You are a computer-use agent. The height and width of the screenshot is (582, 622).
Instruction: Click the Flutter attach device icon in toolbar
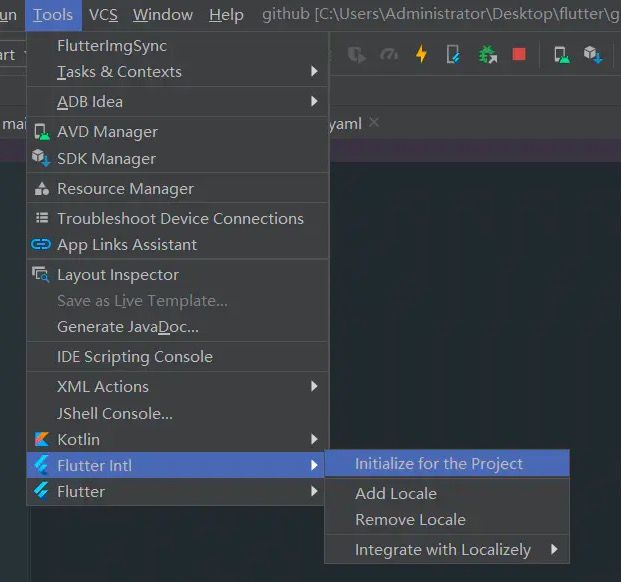pos(453,54)
